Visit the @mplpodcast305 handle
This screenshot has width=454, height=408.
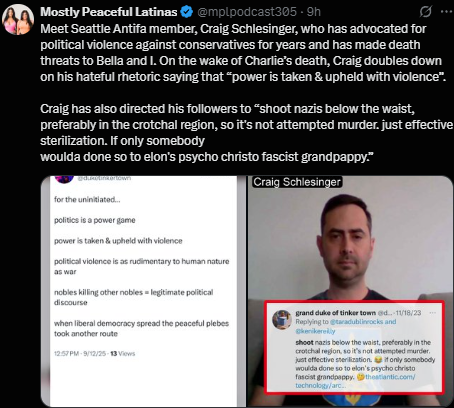click(247, 12)
